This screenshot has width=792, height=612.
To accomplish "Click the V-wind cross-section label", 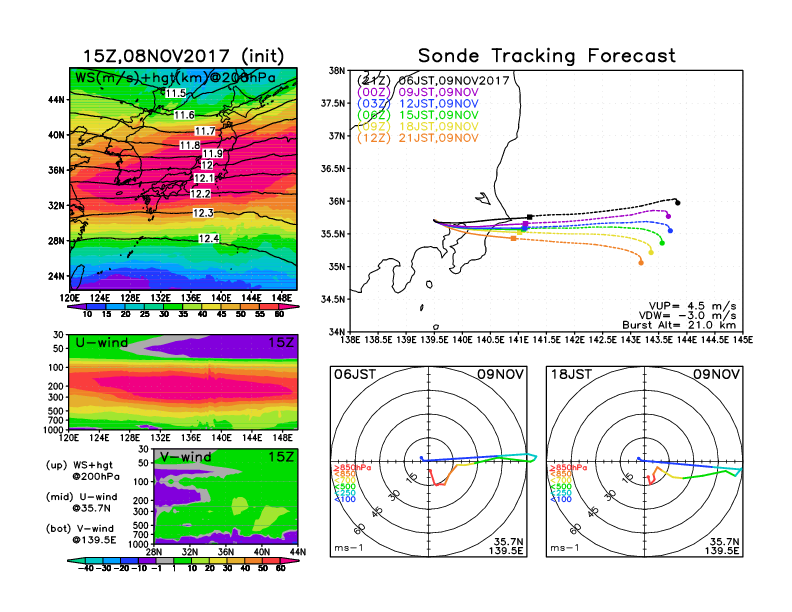I will (186, 457).
